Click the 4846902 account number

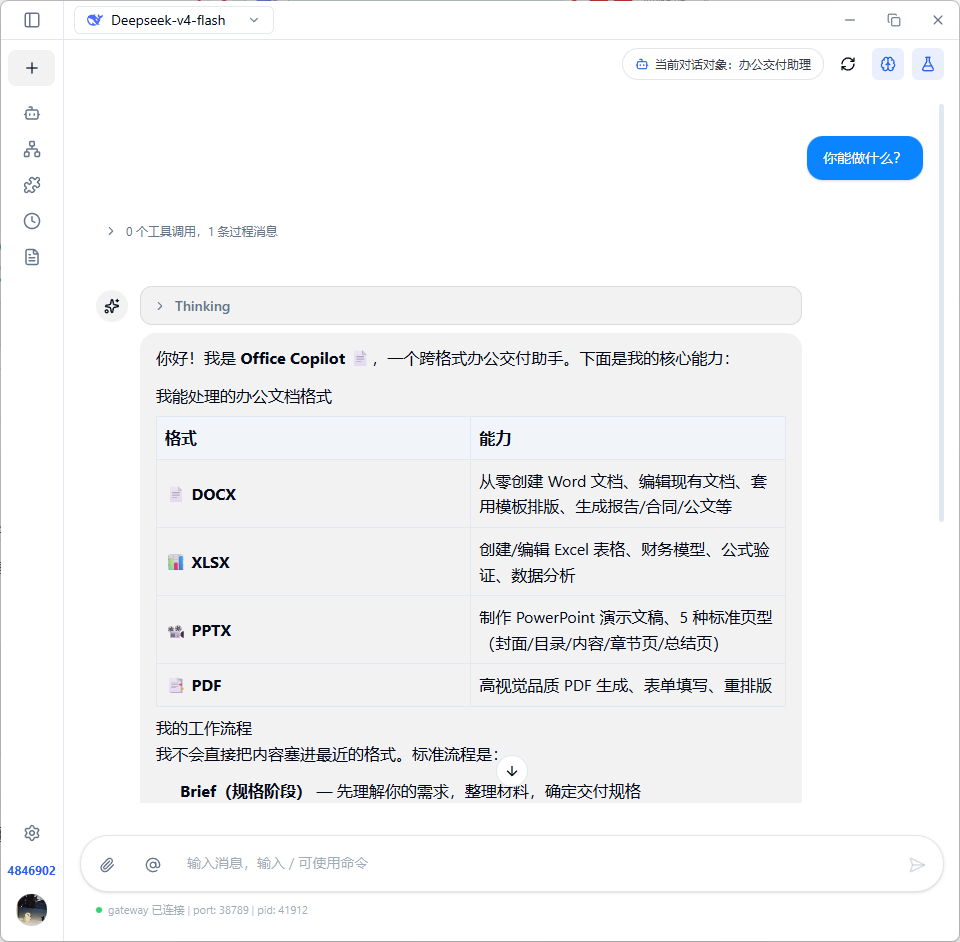(31, 870)
